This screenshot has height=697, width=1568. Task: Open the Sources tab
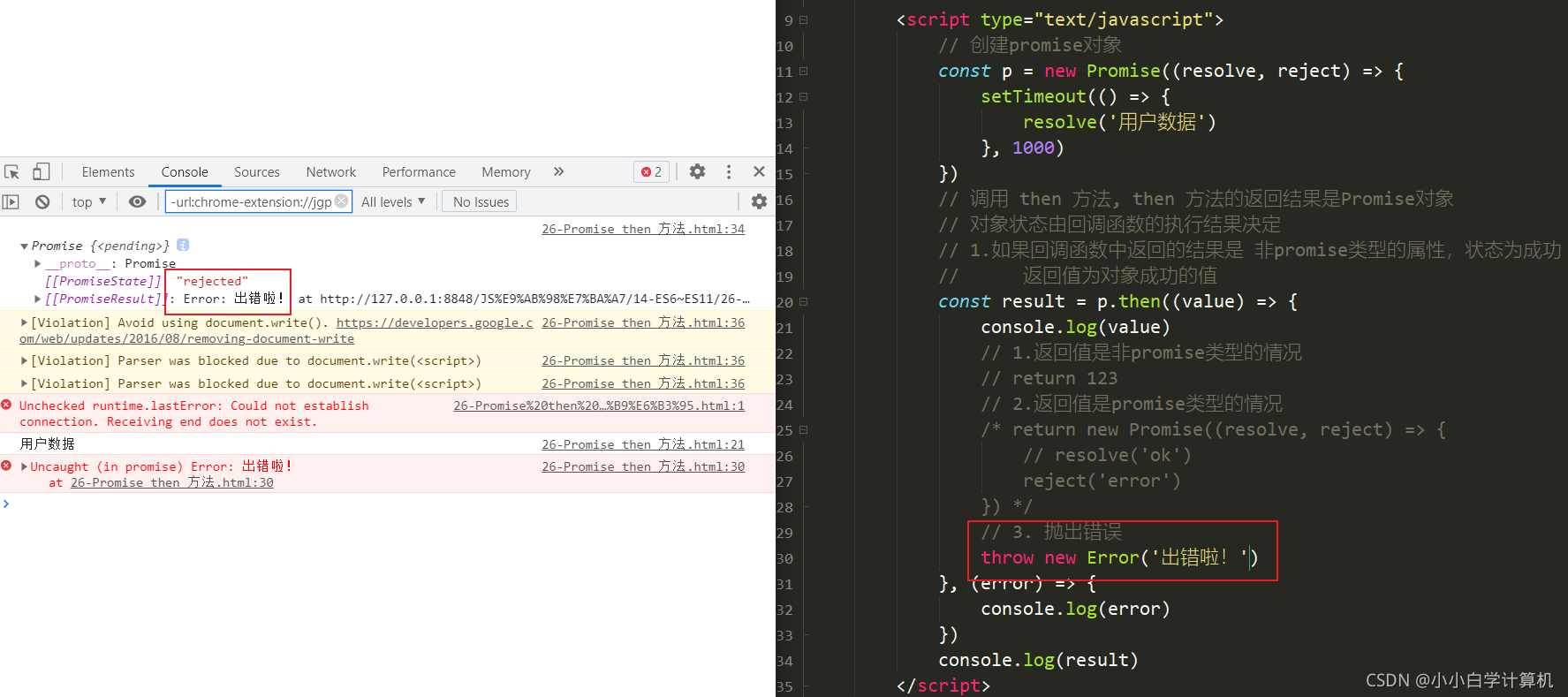(257, 172)
